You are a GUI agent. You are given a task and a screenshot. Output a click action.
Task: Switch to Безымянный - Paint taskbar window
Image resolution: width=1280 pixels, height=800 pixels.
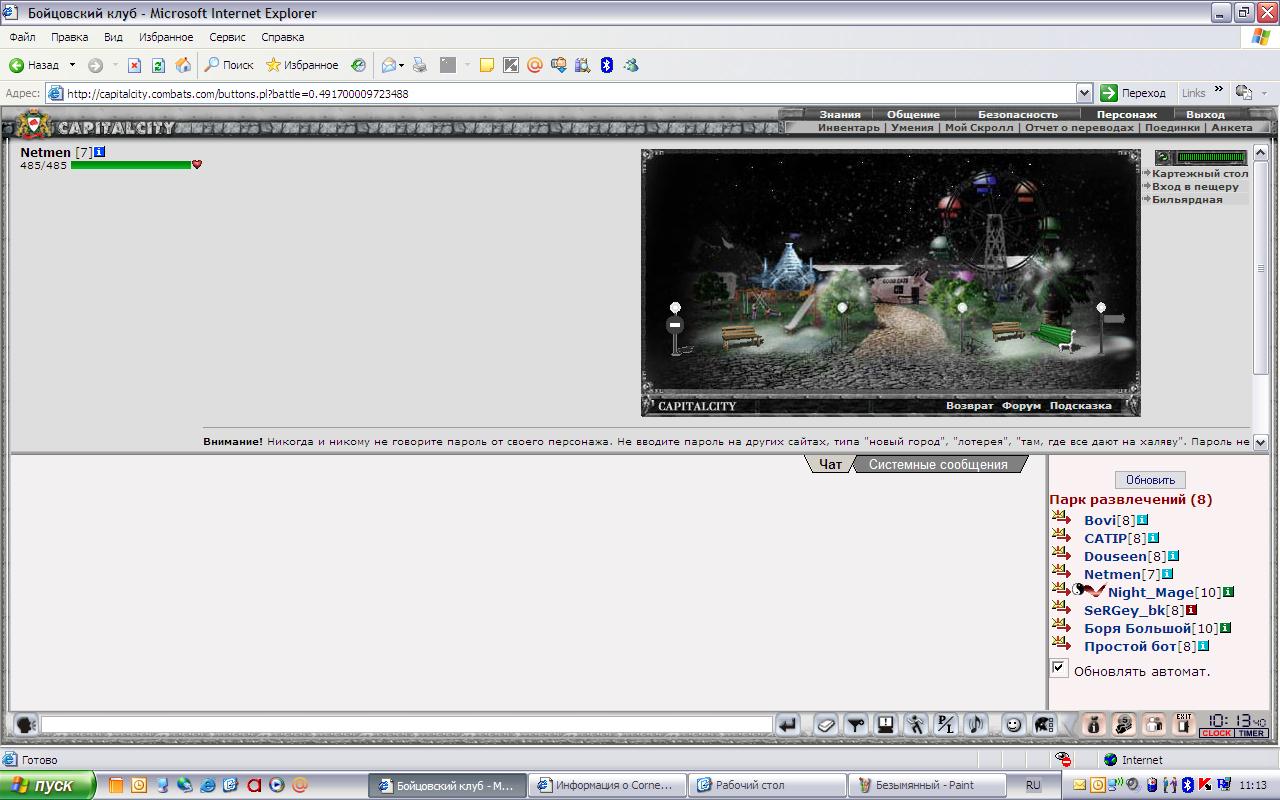click(x=925, y=785)
